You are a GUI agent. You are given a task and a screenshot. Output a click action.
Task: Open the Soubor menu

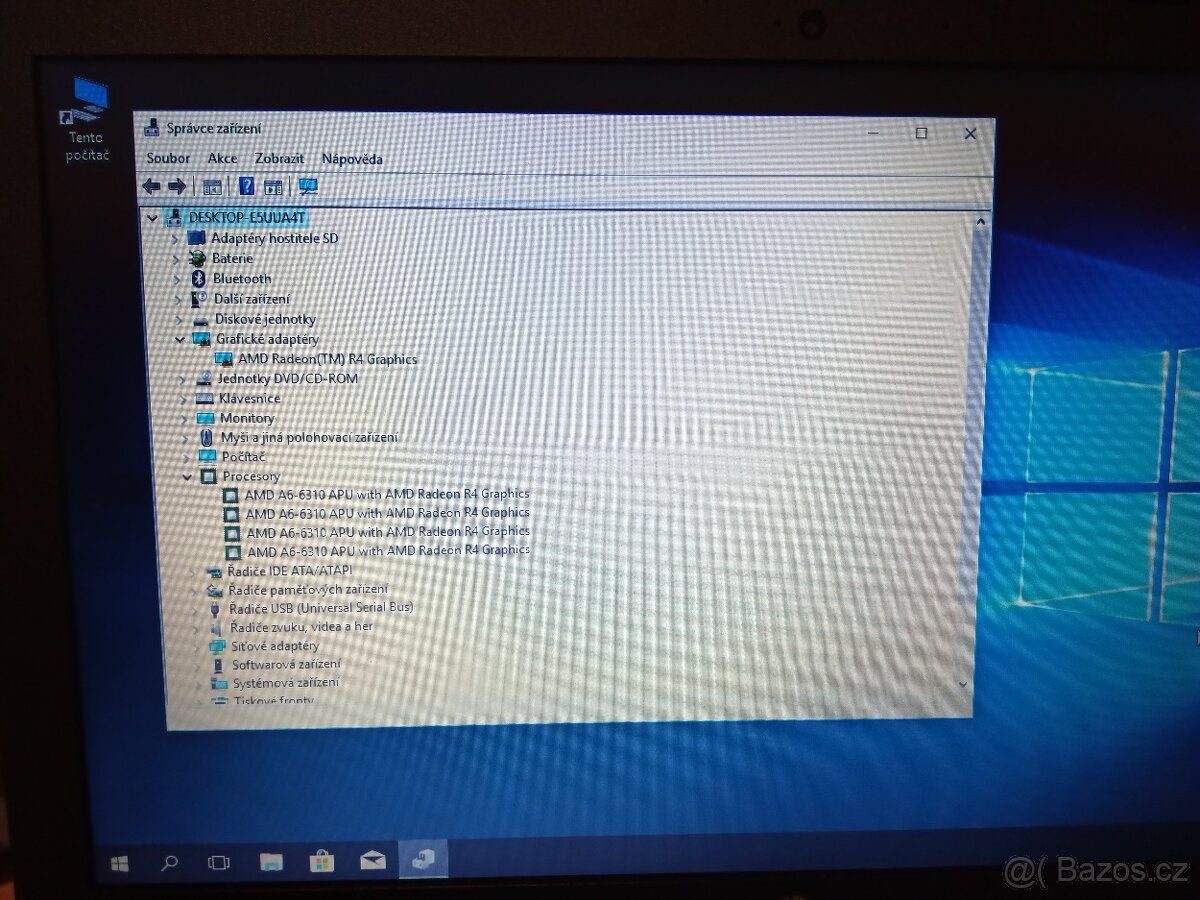pyautogui.click(x=168, y=158)
